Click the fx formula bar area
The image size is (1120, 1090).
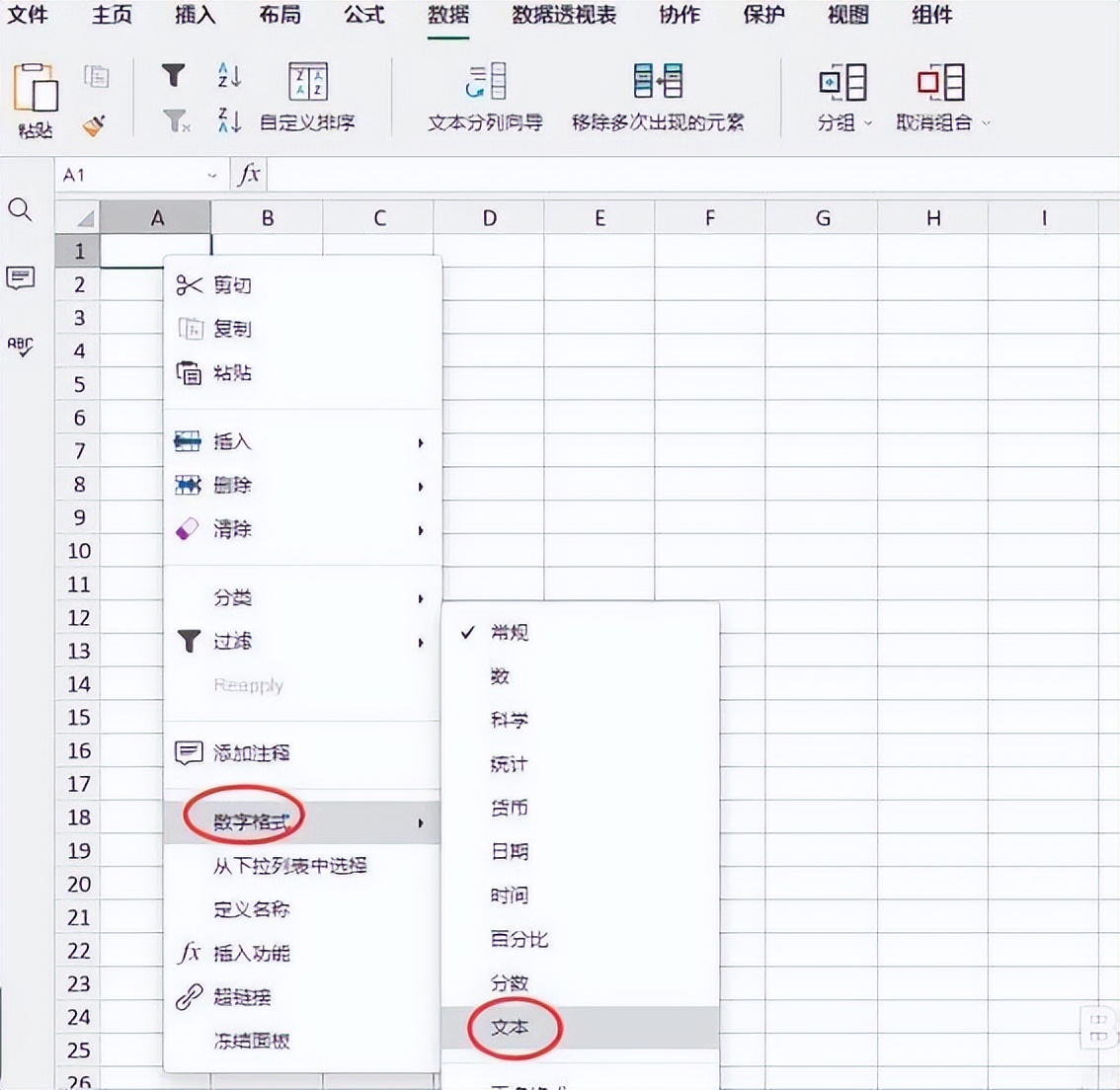pos(249,174)
